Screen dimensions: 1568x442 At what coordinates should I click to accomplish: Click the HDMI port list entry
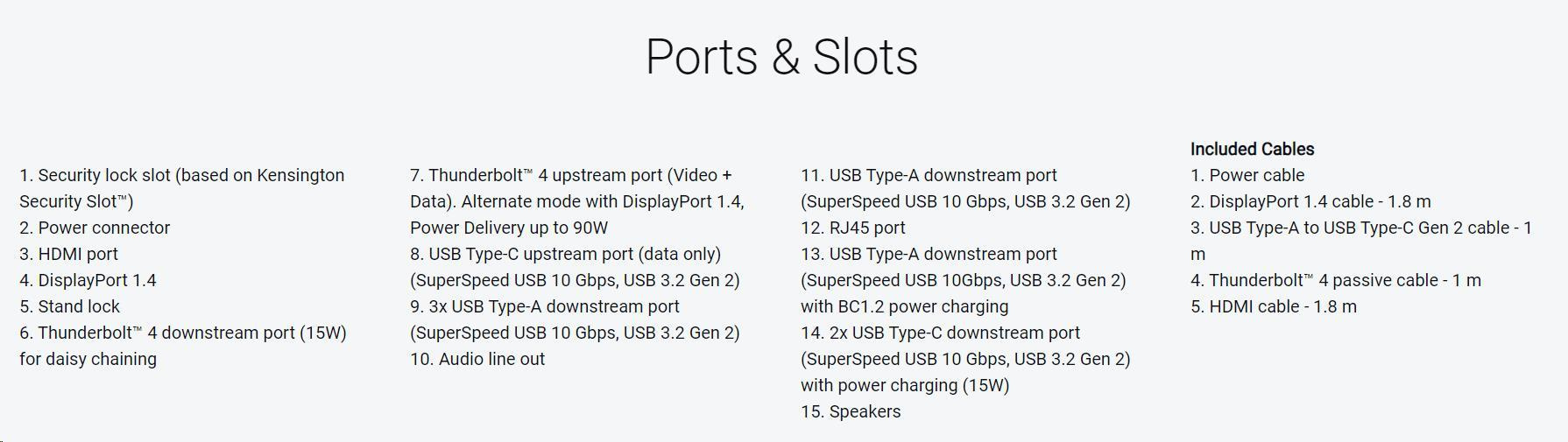(68, 255)
